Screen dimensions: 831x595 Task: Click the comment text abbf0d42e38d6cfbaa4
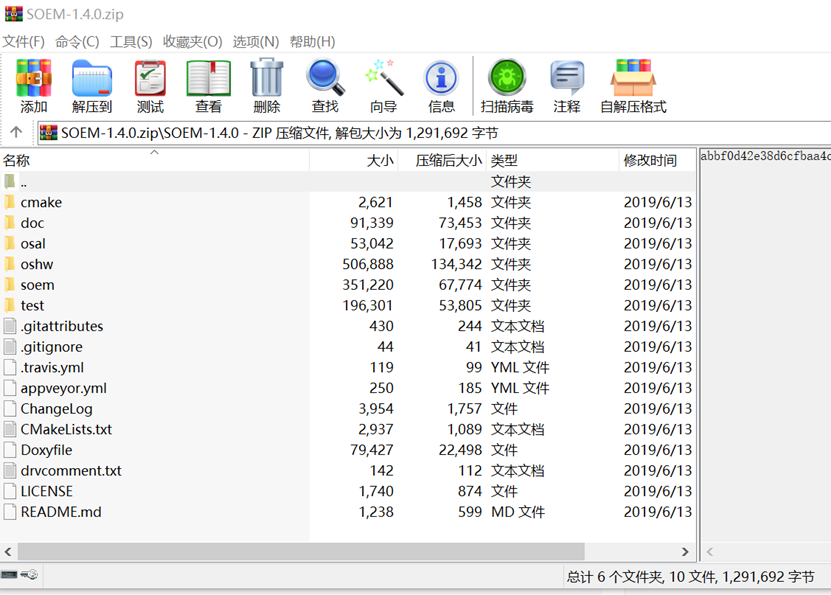tap(765, 156)
